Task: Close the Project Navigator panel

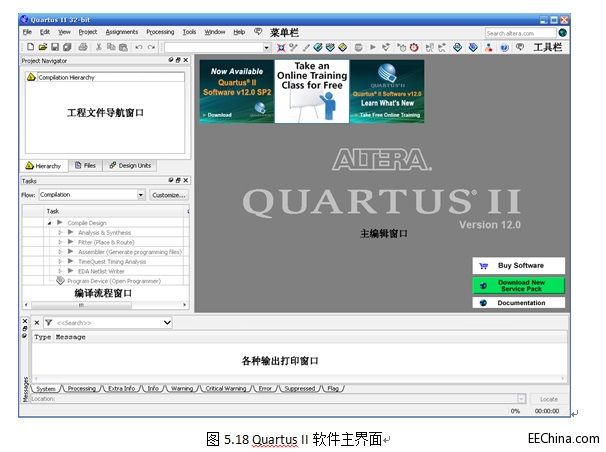Action: (x=186, y=60)
